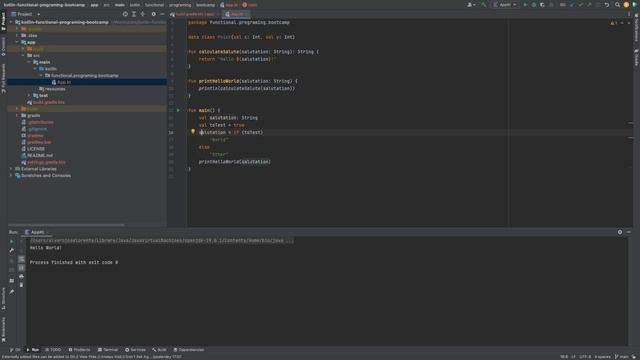Open Search Everywhere magnifier icon
This screenshot has height=360, width=640.
(x=617, y=5)
